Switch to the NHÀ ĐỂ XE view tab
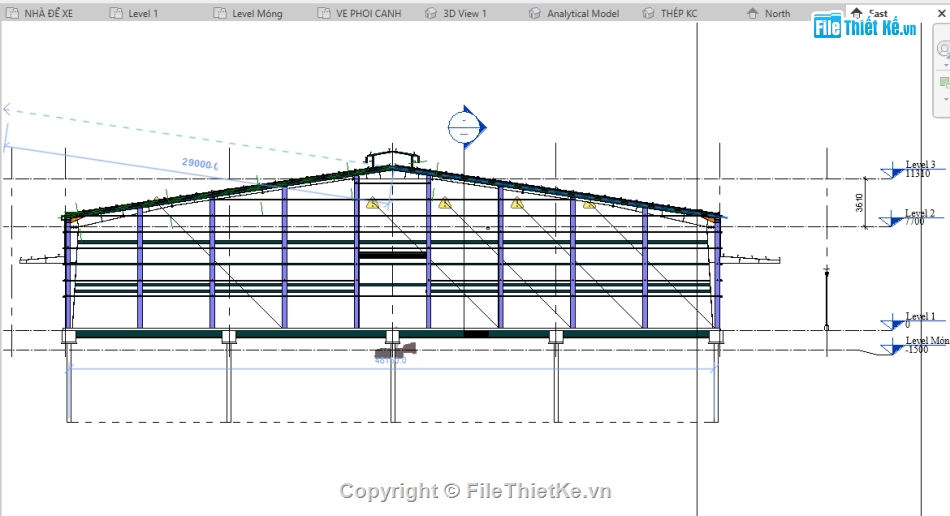This screenshot has height=516, width=950. click(x=41, y=13)
